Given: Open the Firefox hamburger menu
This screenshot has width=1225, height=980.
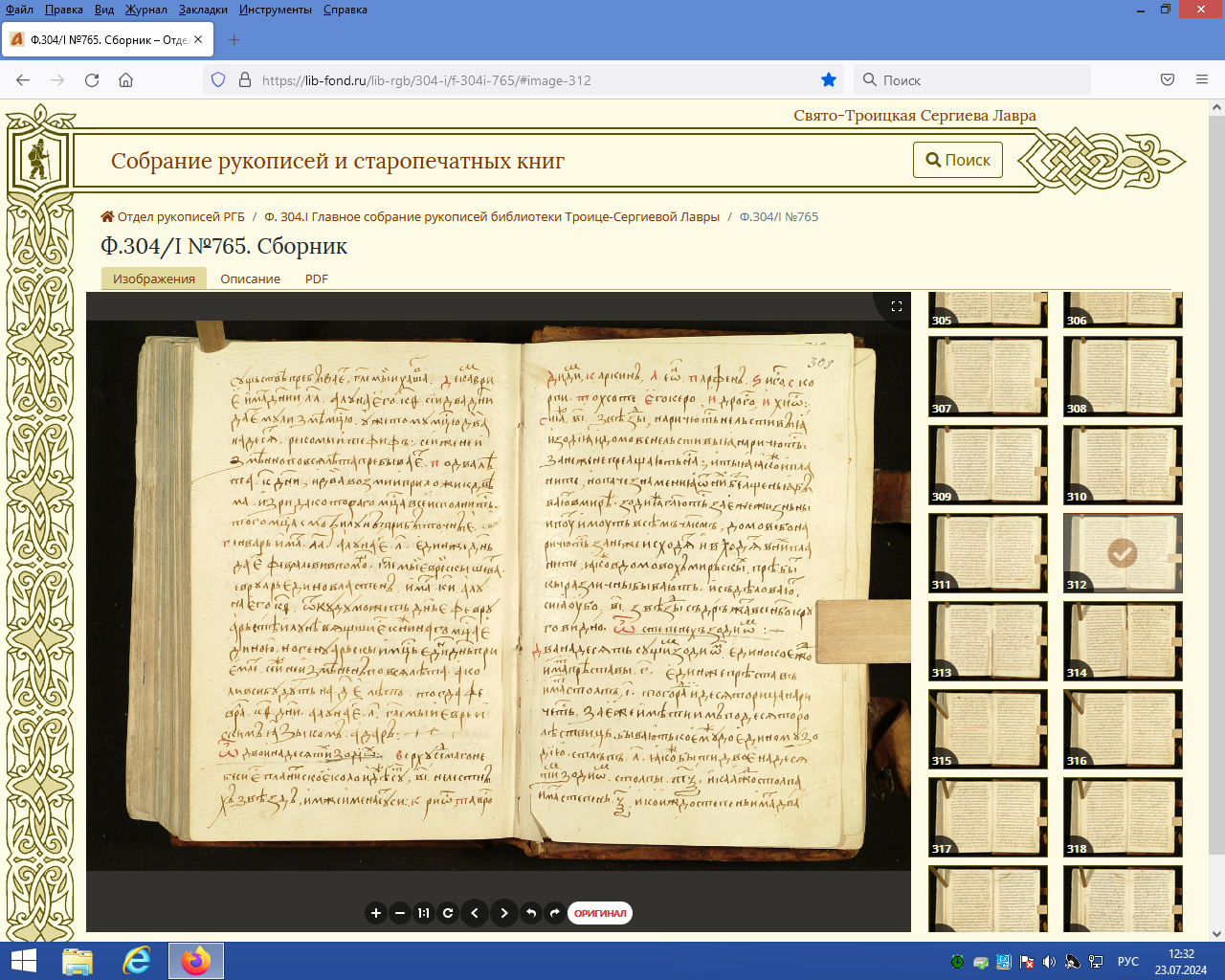Looking at the screenshot, I should [x=1202, y=80].
